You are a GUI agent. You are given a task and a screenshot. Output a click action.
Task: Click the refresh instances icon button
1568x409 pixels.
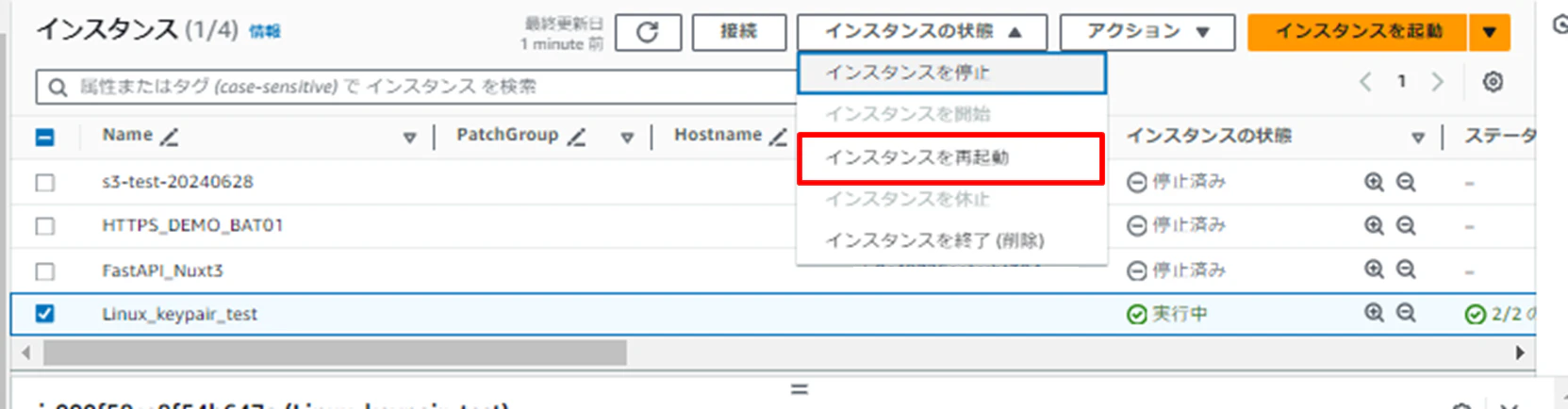(648, 32)
